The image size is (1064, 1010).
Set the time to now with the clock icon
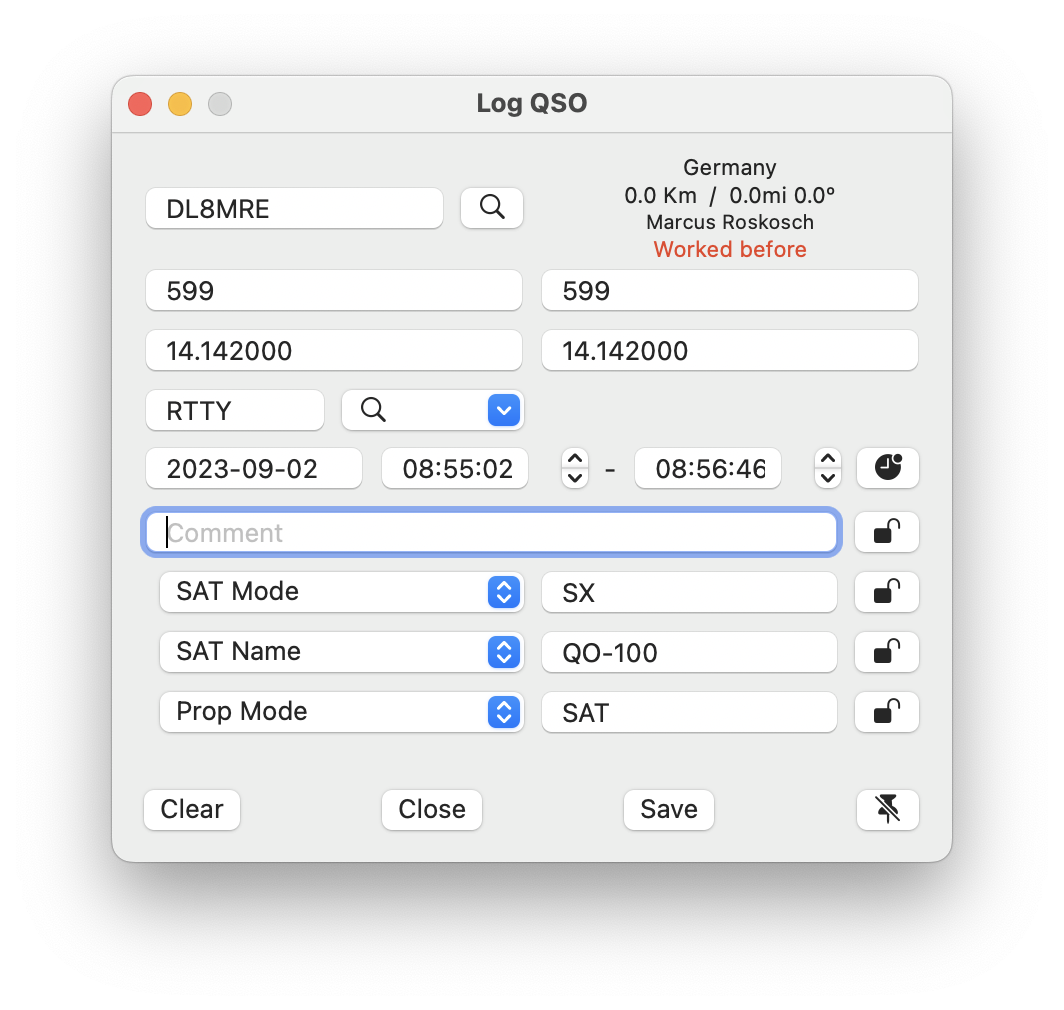[888, 468]
